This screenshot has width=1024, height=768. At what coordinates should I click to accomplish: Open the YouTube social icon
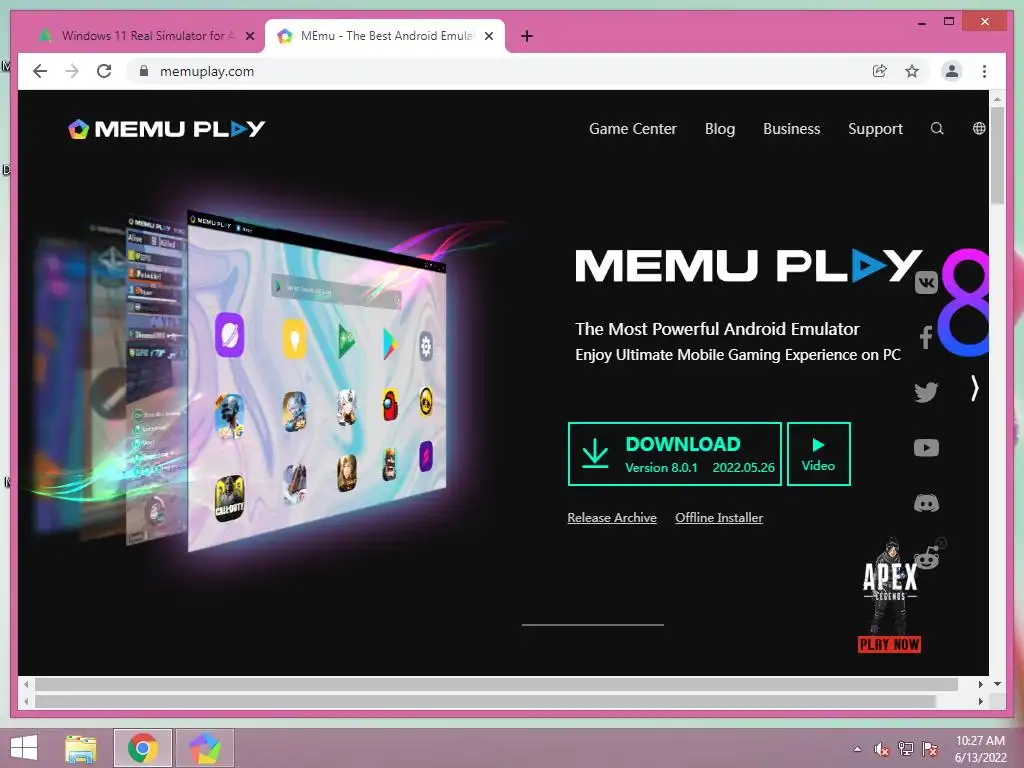[x=926, y=447]
